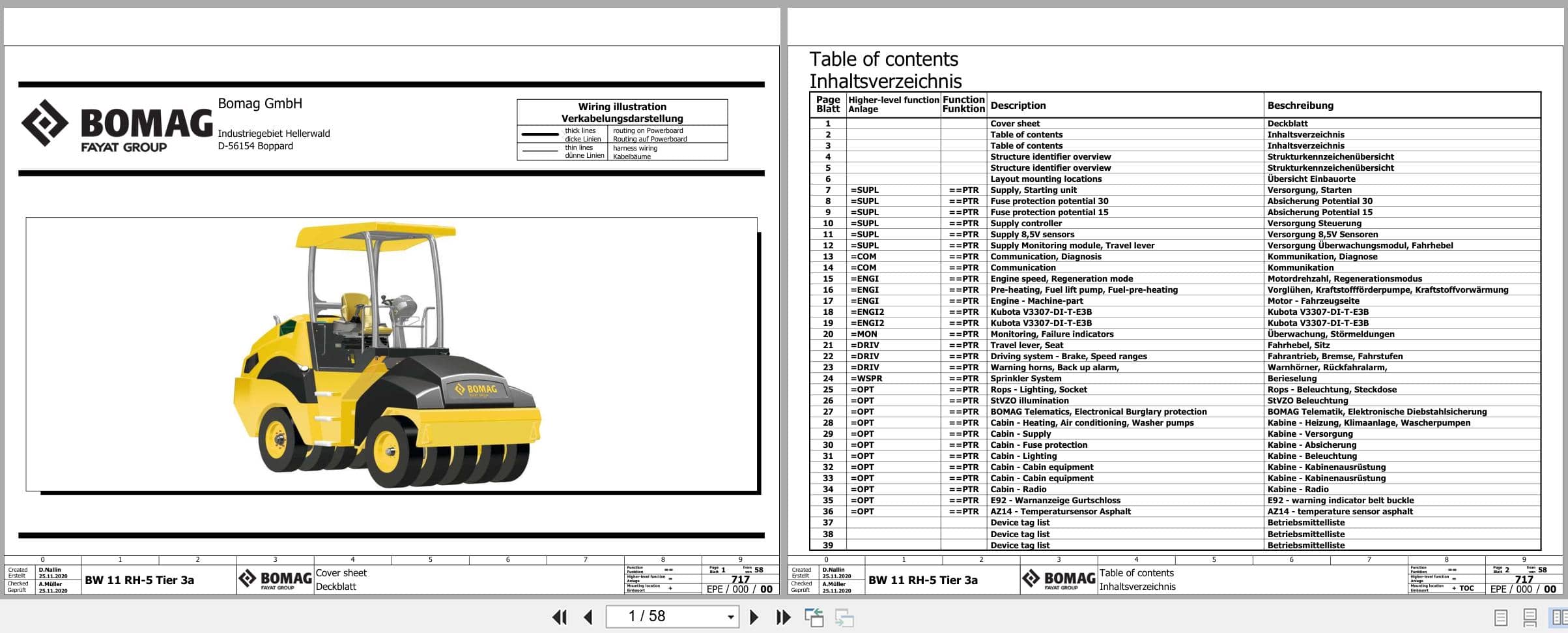The height and width of the screenshot is (633, 1568).
Task: Click 'Berieselung' German description
Action: 1292,379
